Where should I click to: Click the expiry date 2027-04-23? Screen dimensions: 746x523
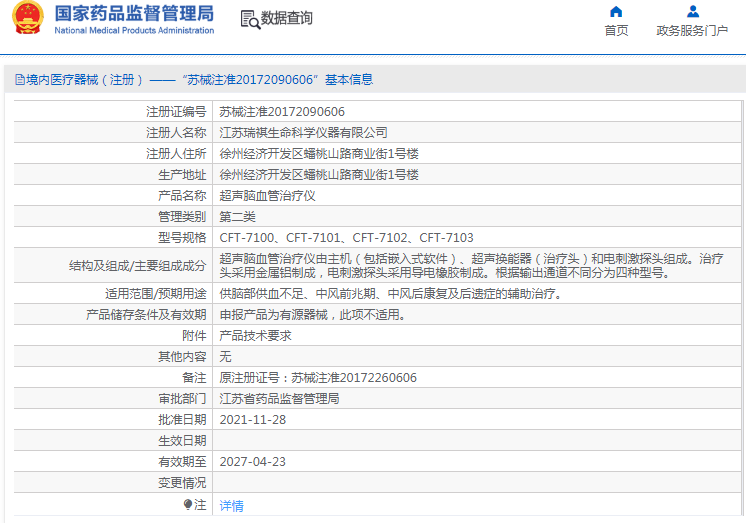point(252,462)
